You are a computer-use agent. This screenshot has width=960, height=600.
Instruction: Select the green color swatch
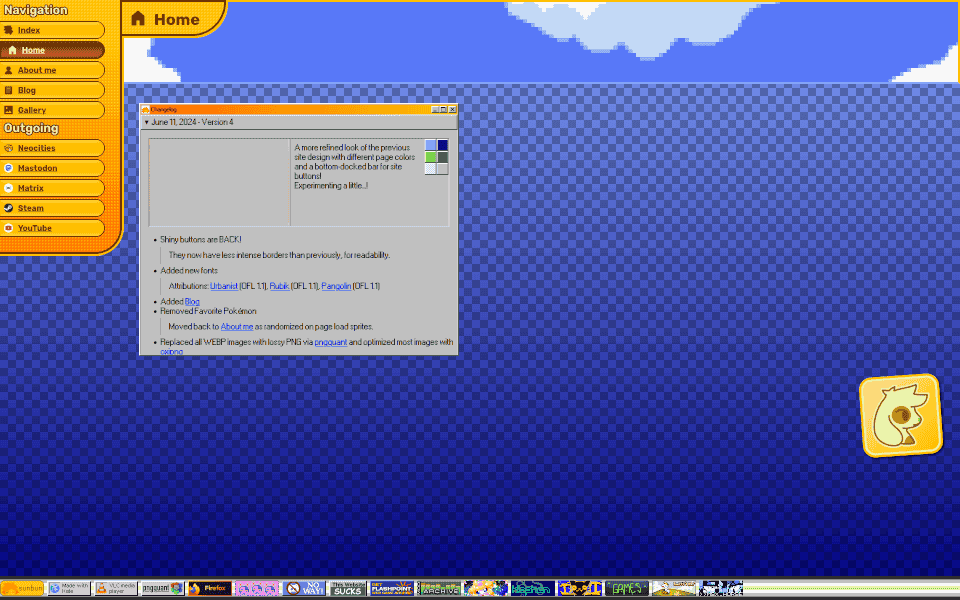tap(431, 157)
